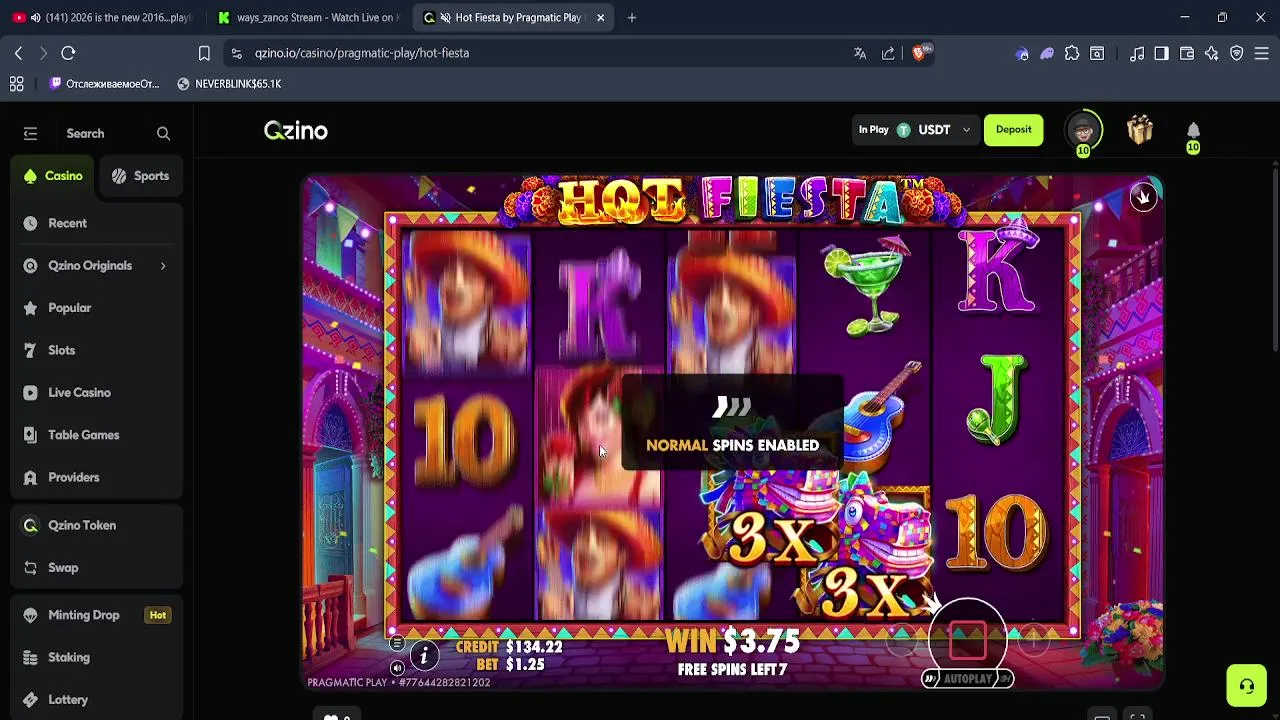Open the Leo AI sparkle icon
This screenshot has width=1280, height=720.
tap(1212, 53)
